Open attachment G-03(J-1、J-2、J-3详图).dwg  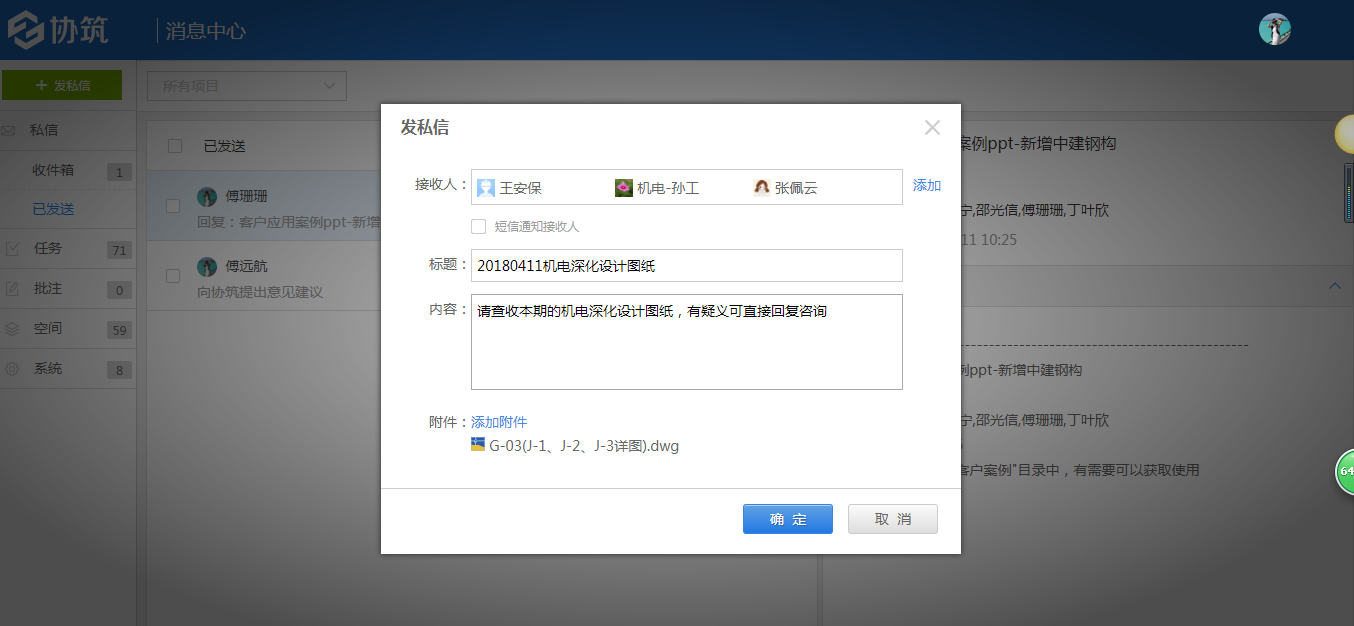point(582,446)
